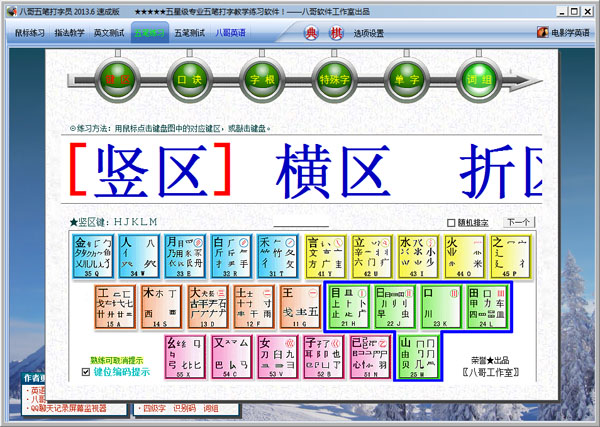The height and width of the screenshot is (427, 600).
Task: Open the 八哥英语 tab
Action: pyautogui.click(x=230, y=33)
